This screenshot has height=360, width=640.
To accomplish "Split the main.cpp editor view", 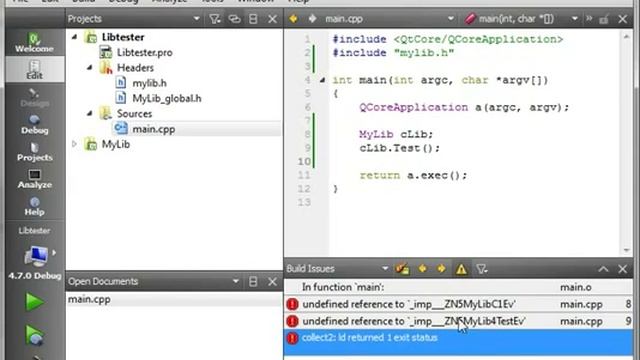I will 604,19.
